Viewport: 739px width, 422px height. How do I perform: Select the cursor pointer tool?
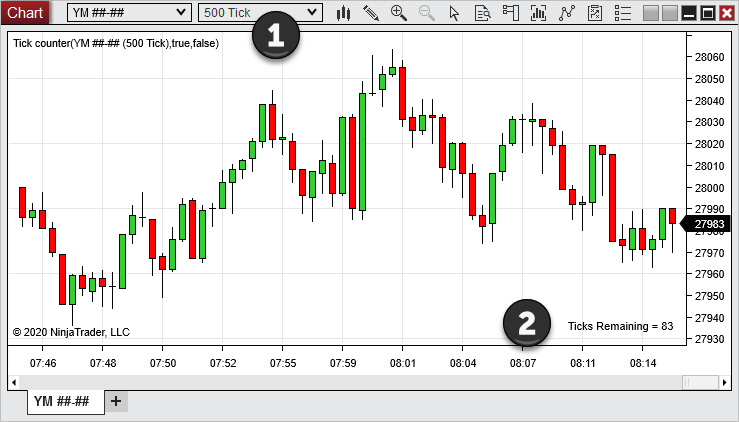pos(455,13)
